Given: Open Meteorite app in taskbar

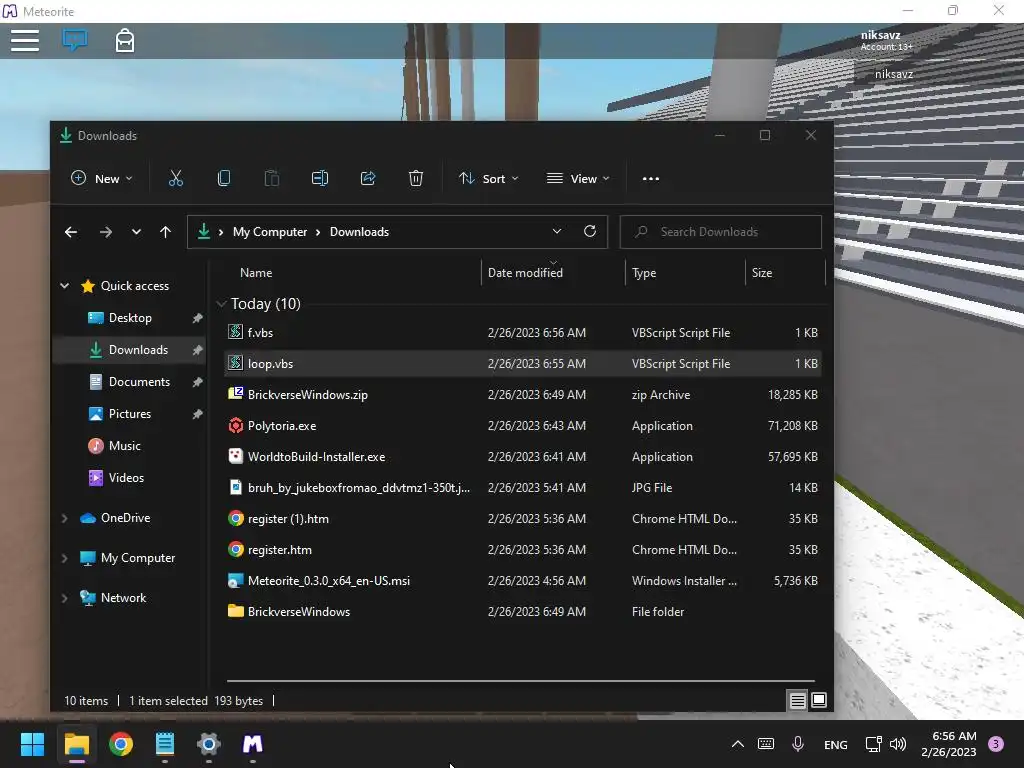Looking at the screenshot, I should (253, 744).
